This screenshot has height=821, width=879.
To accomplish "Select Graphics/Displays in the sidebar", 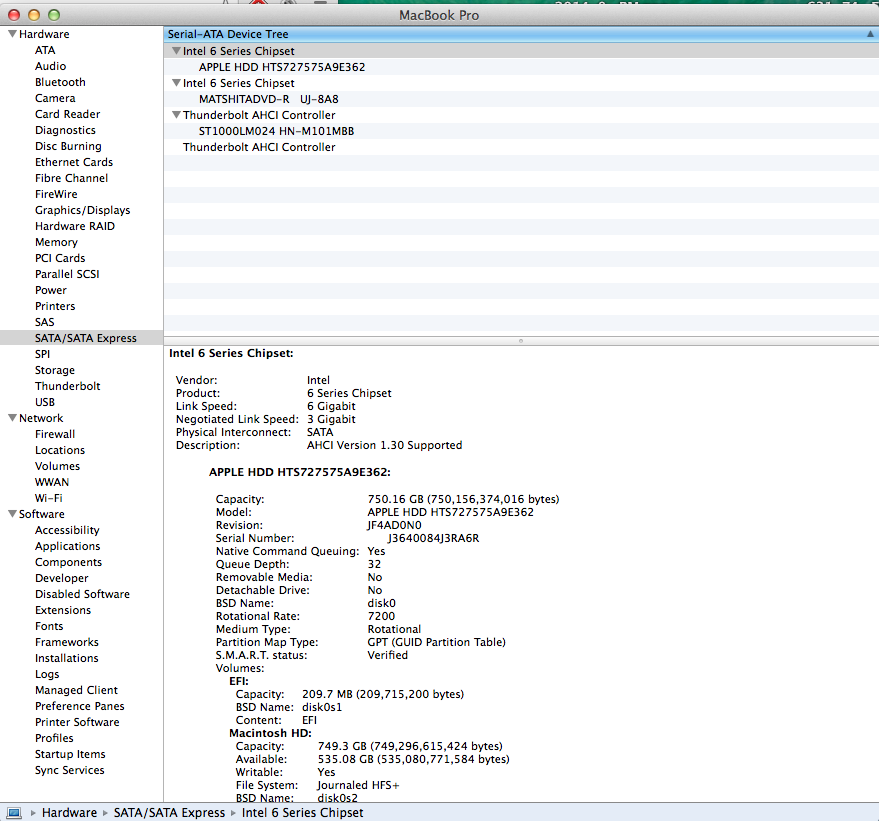I will pyautogui.click(x=82, y=210).
